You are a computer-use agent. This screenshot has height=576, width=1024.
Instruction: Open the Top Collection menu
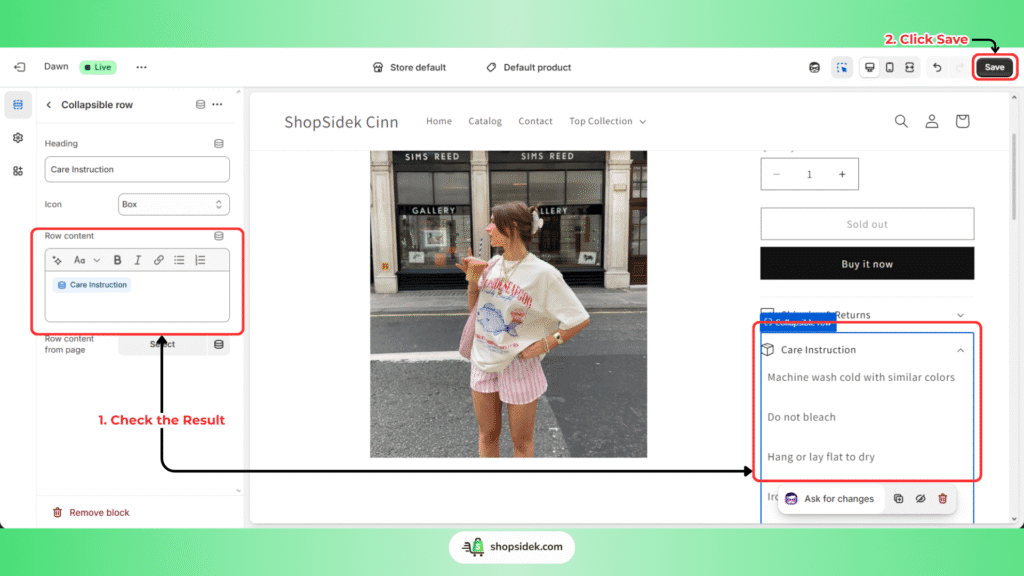(607, 121)
